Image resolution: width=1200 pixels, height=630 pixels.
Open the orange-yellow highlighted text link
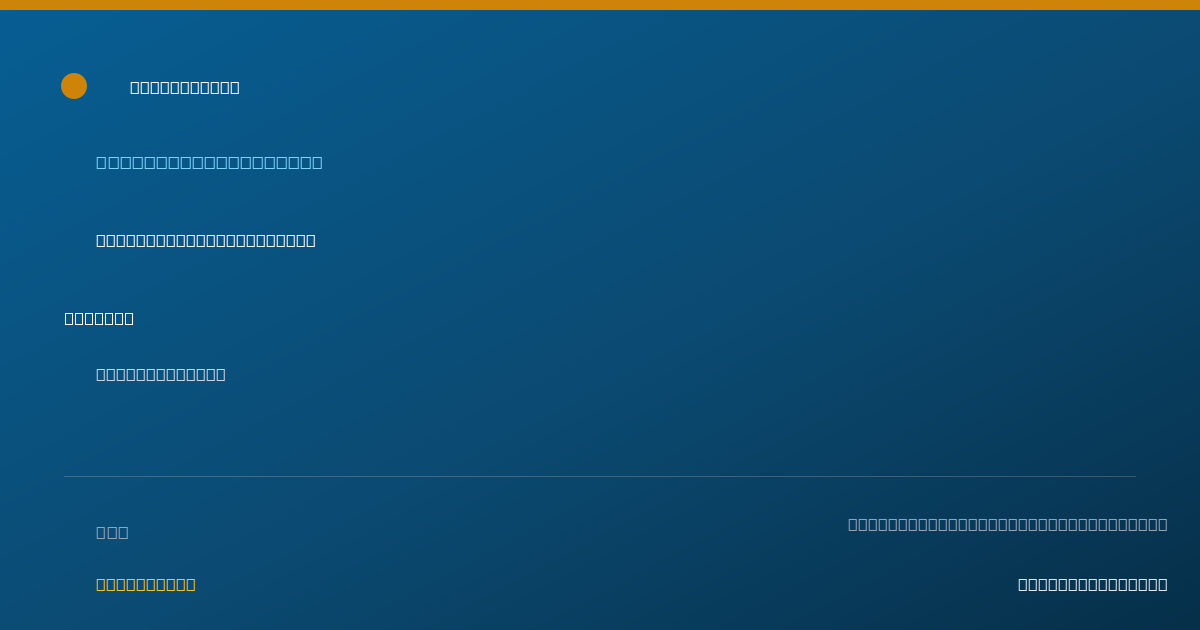click(x=146, y=584)
